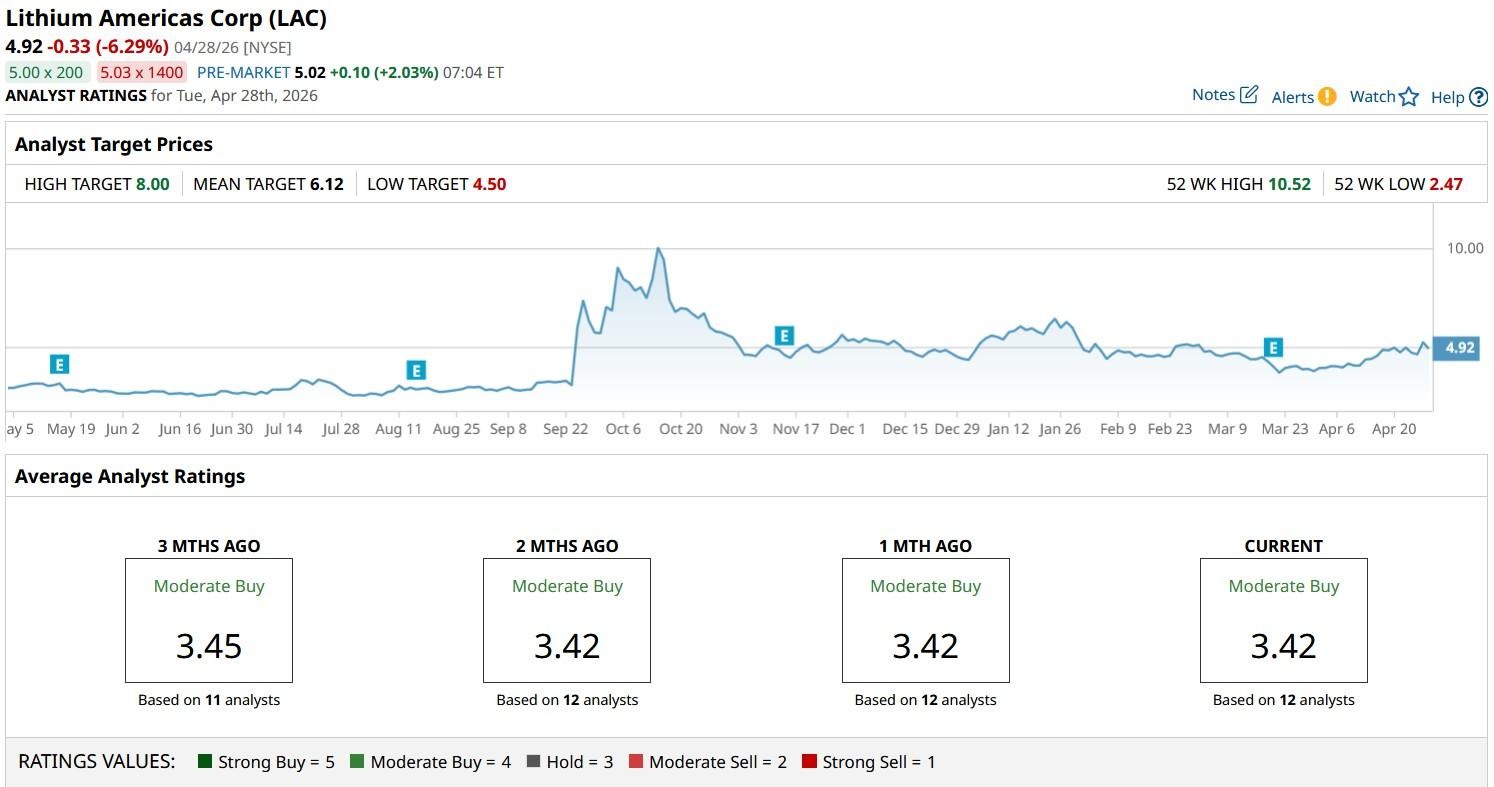
Task: Click the Hold gray legend swatch
Action: [x=533, y=762]
